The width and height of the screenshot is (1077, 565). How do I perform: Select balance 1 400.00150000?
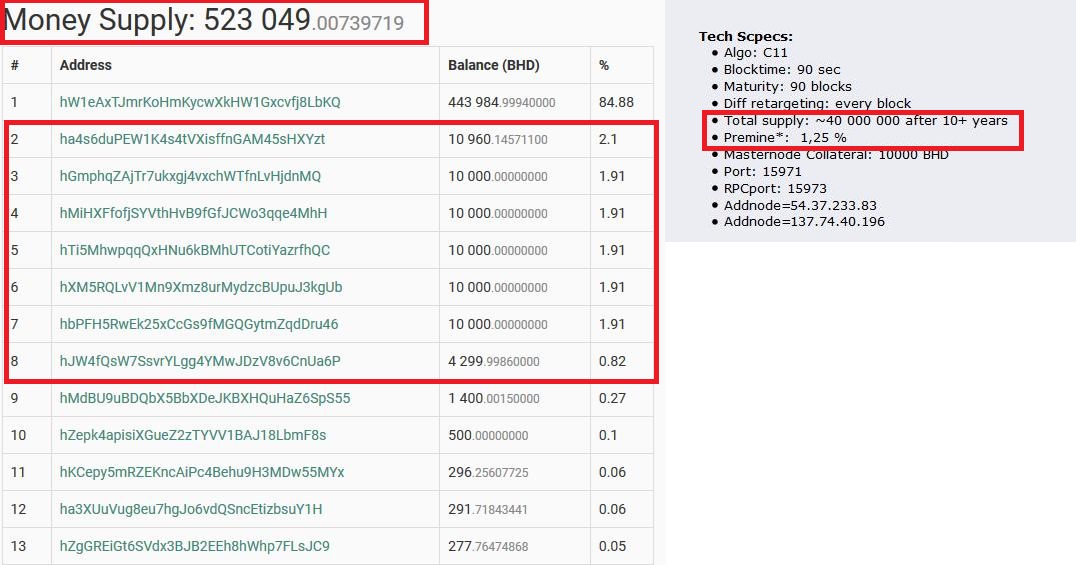pos(494,399)
